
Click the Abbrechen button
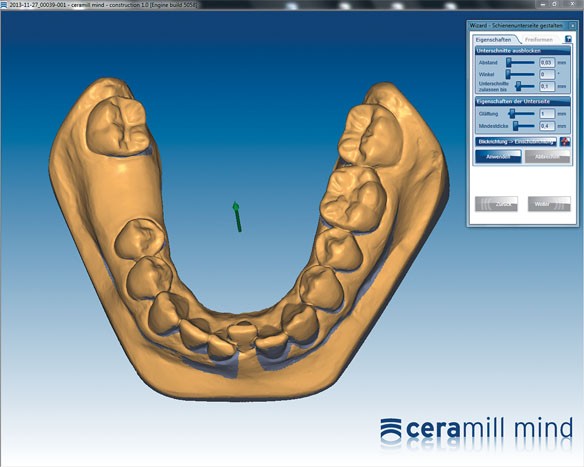pyautogui.click(x=547, y=157)
